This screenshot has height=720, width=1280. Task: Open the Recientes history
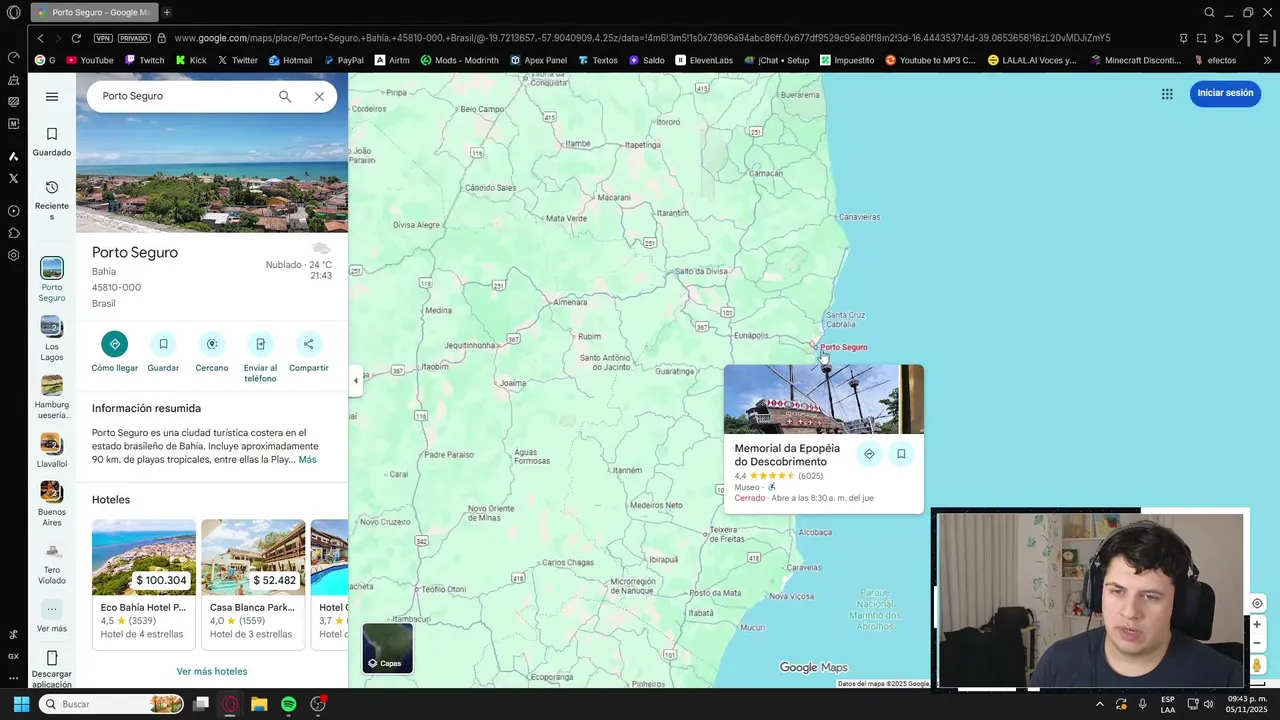coord(52,200)
